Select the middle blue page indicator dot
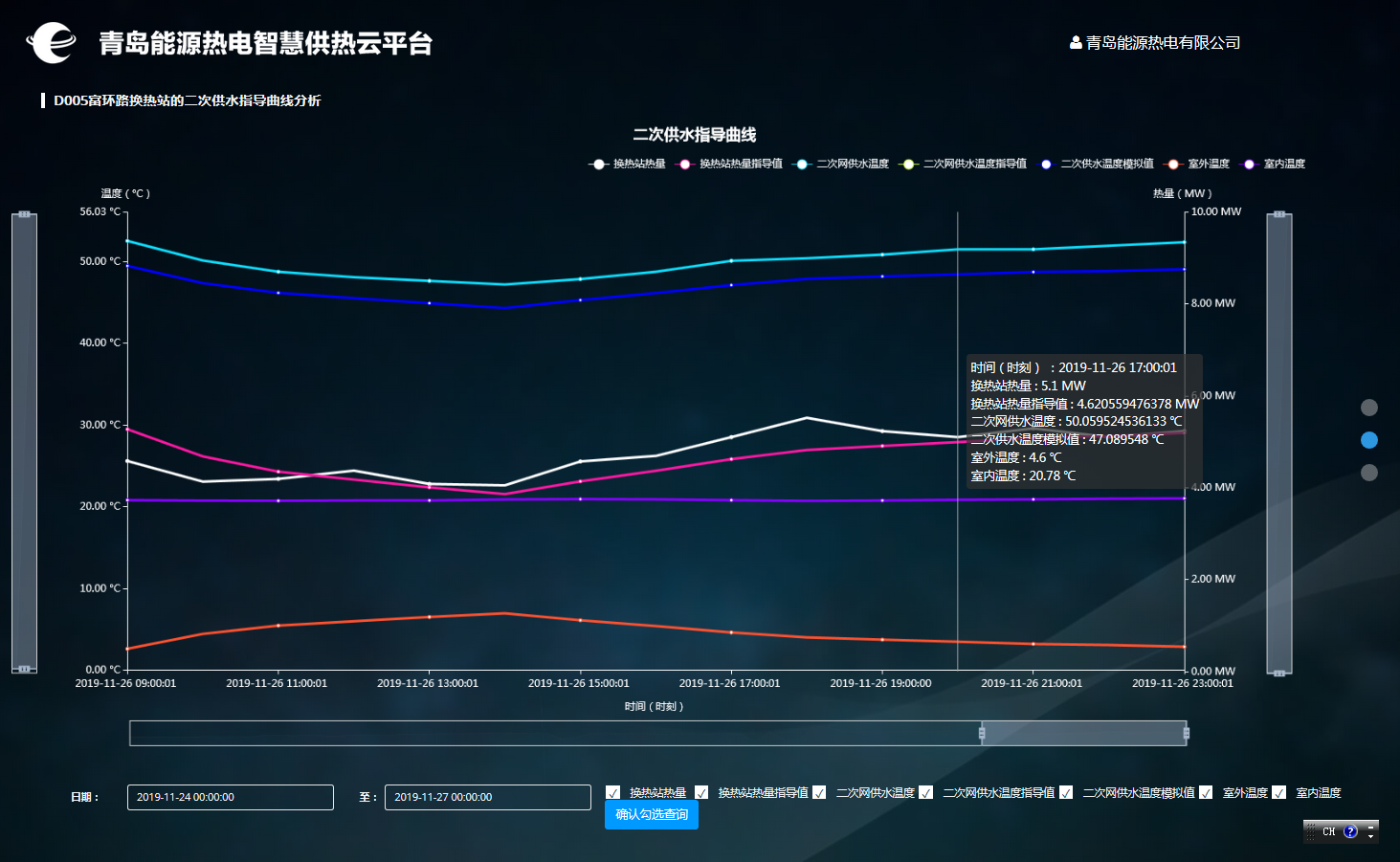Image resolution: width=1400 pixels, height=862 pixels. coord(1369,440)
